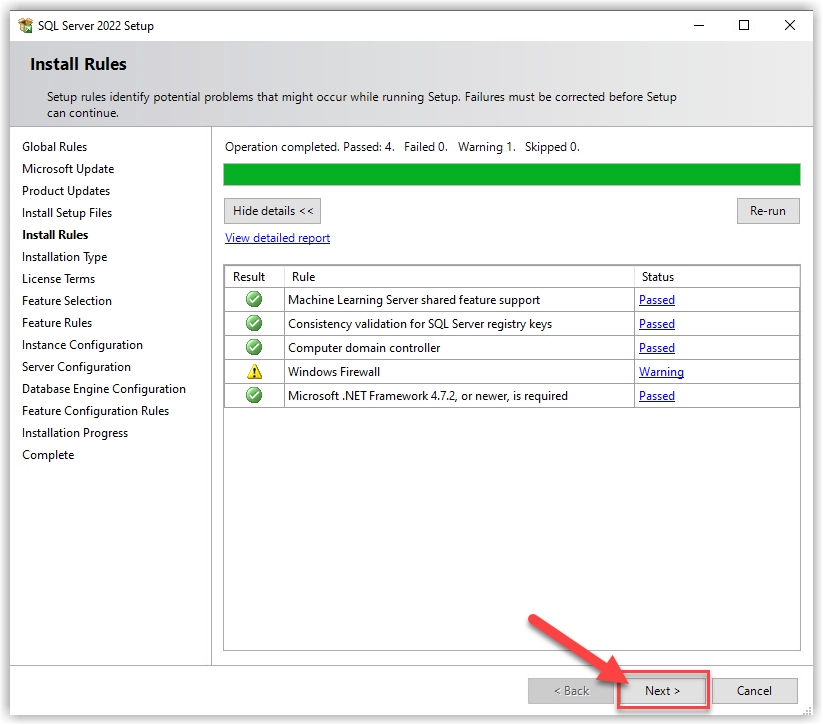Click green check icon for Consistency validation rule
Screen dimensions: 823x725
click(254, 323)
